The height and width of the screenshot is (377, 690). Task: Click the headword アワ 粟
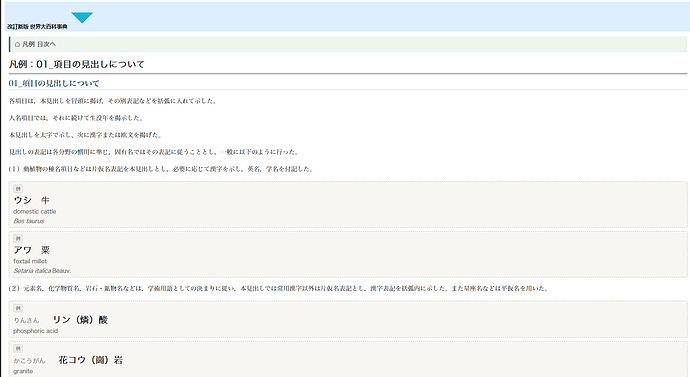coord(32,250)
